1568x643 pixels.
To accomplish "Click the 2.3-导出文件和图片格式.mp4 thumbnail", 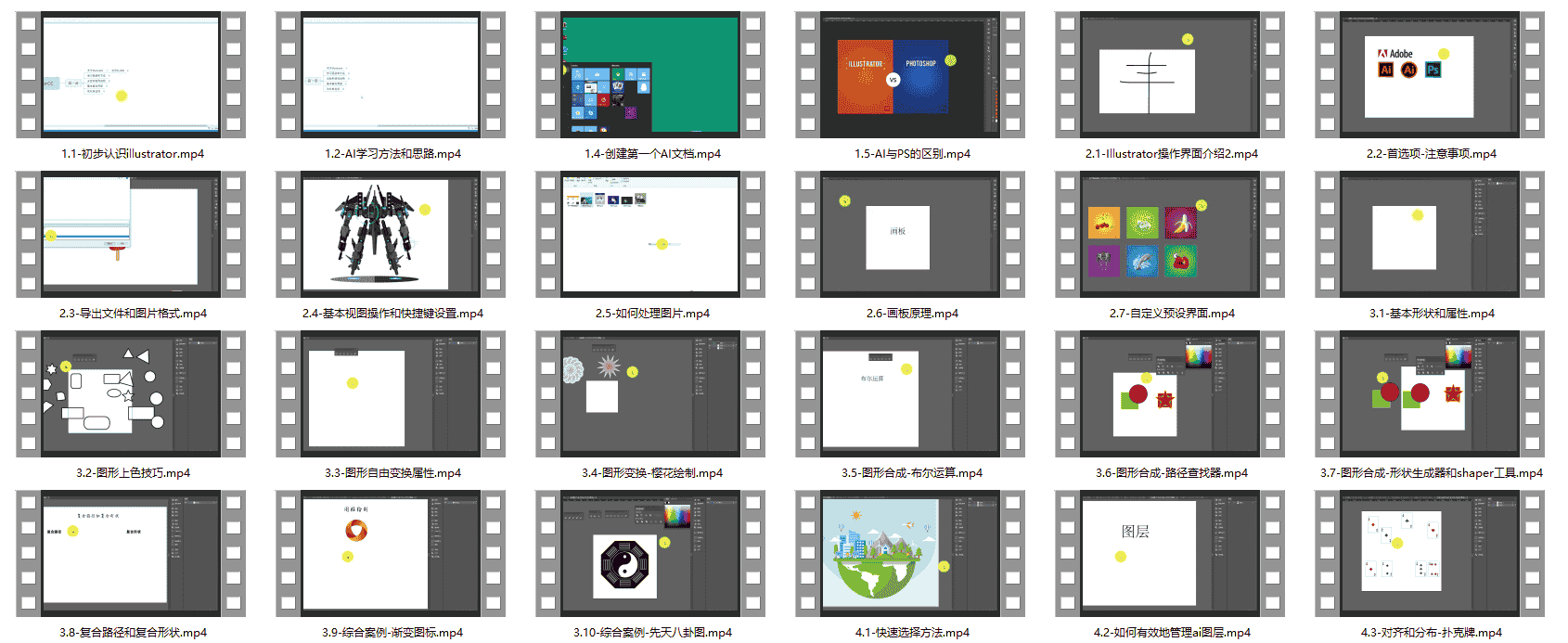I will point(131,235).
